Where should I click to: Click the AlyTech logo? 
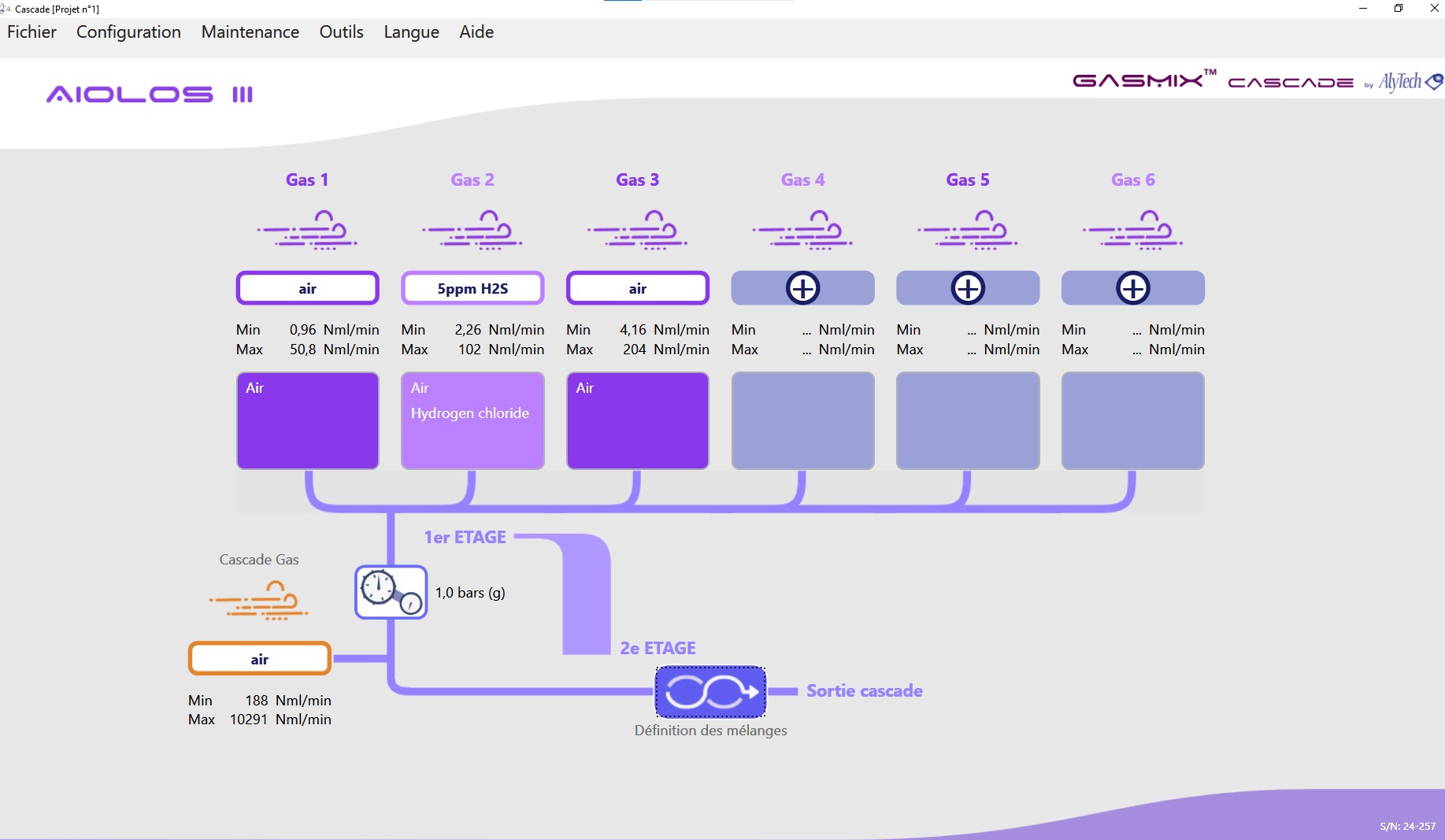(x=1408, y=82)
